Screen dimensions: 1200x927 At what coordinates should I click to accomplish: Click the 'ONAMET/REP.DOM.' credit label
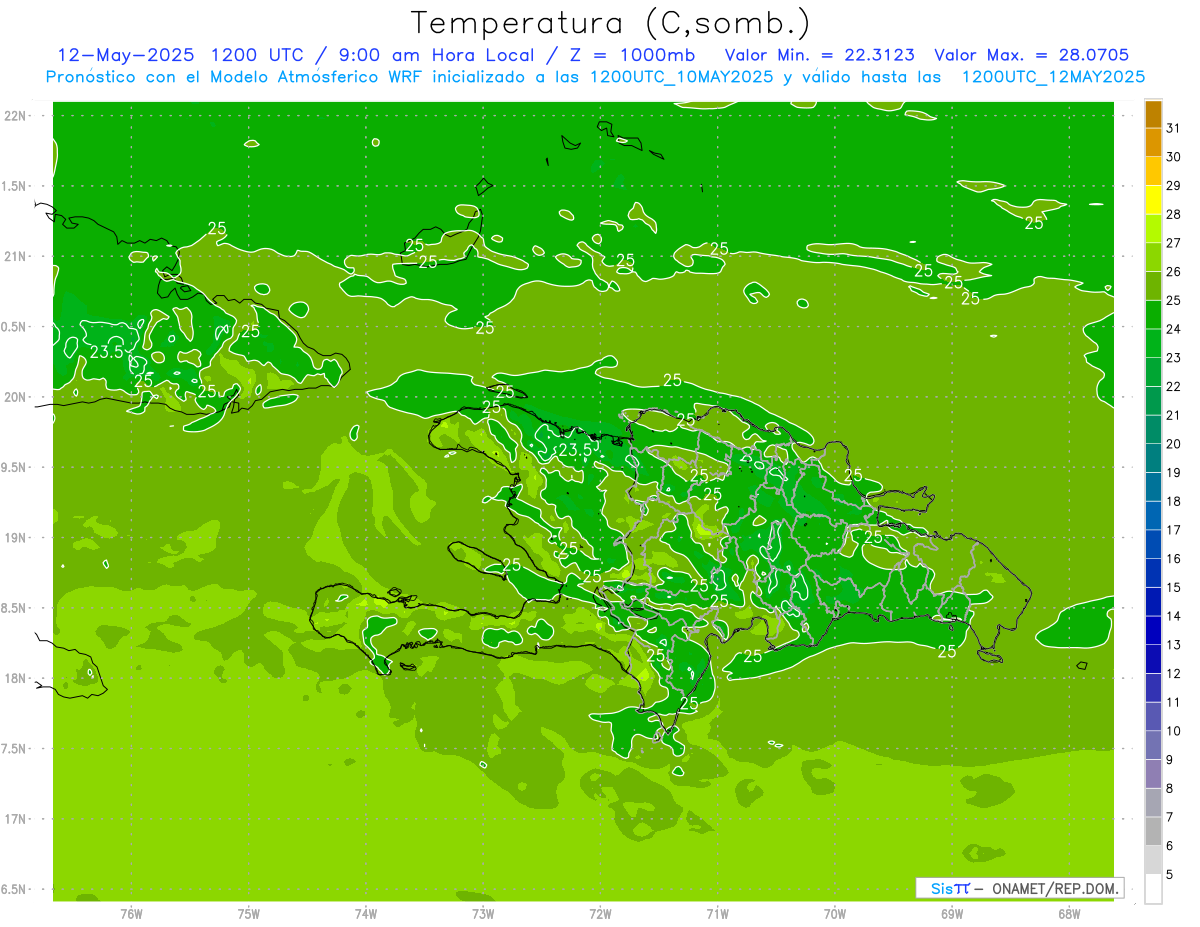[x=1056, y=888]
